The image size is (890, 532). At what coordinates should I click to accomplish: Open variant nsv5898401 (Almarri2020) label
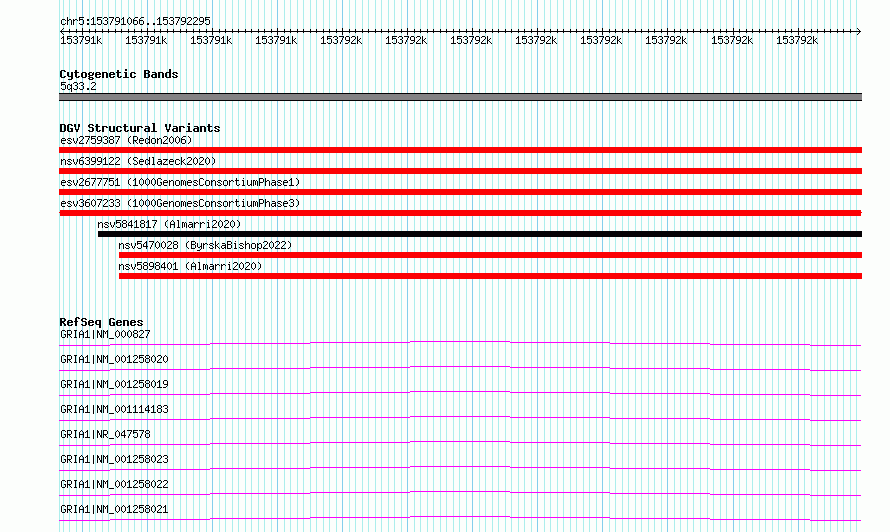point(190,266)
